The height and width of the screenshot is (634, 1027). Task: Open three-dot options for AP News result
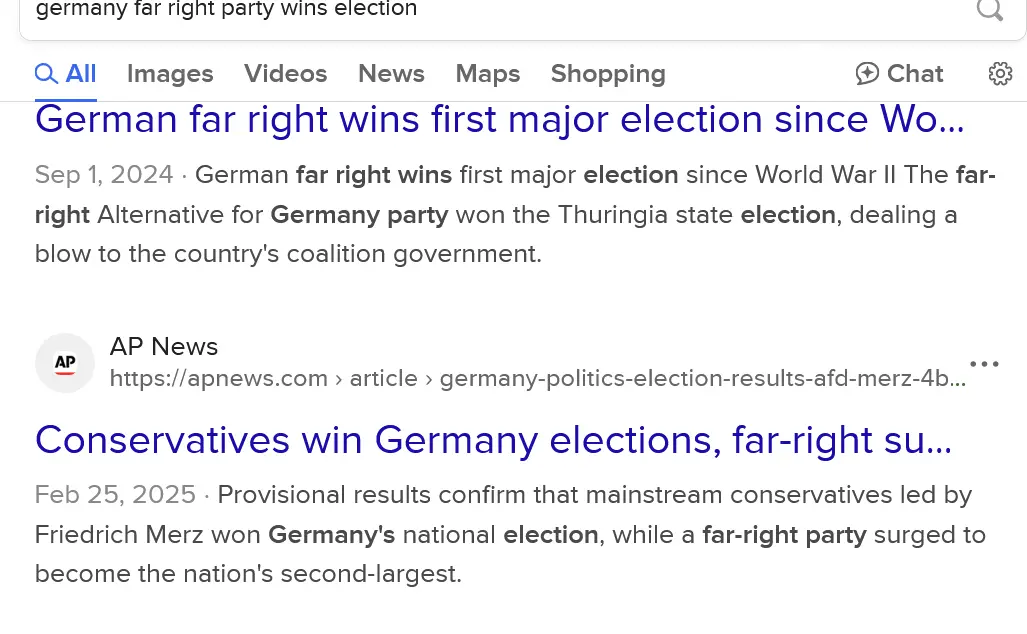(984, 364)
